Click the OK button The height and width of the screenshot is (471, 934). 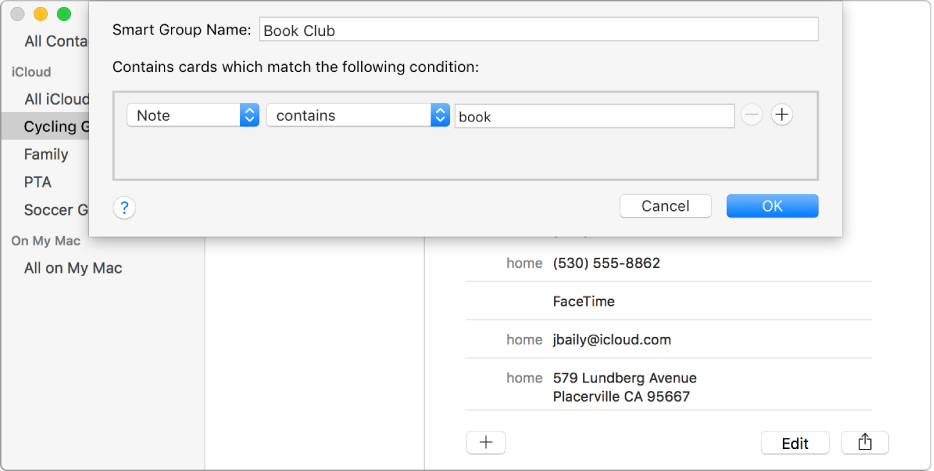point(772,206)
